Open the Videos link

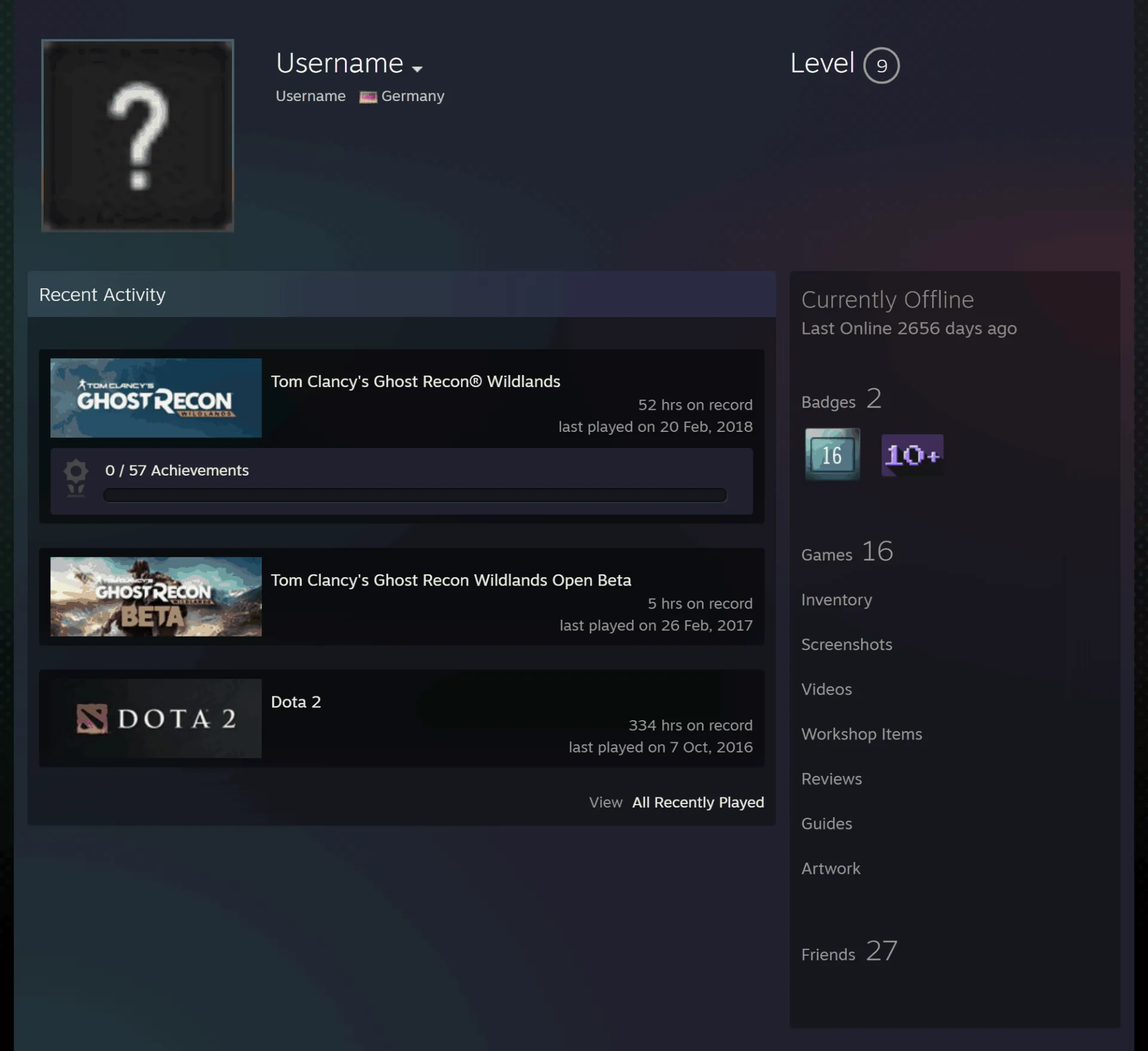click(x=826, y=689)
